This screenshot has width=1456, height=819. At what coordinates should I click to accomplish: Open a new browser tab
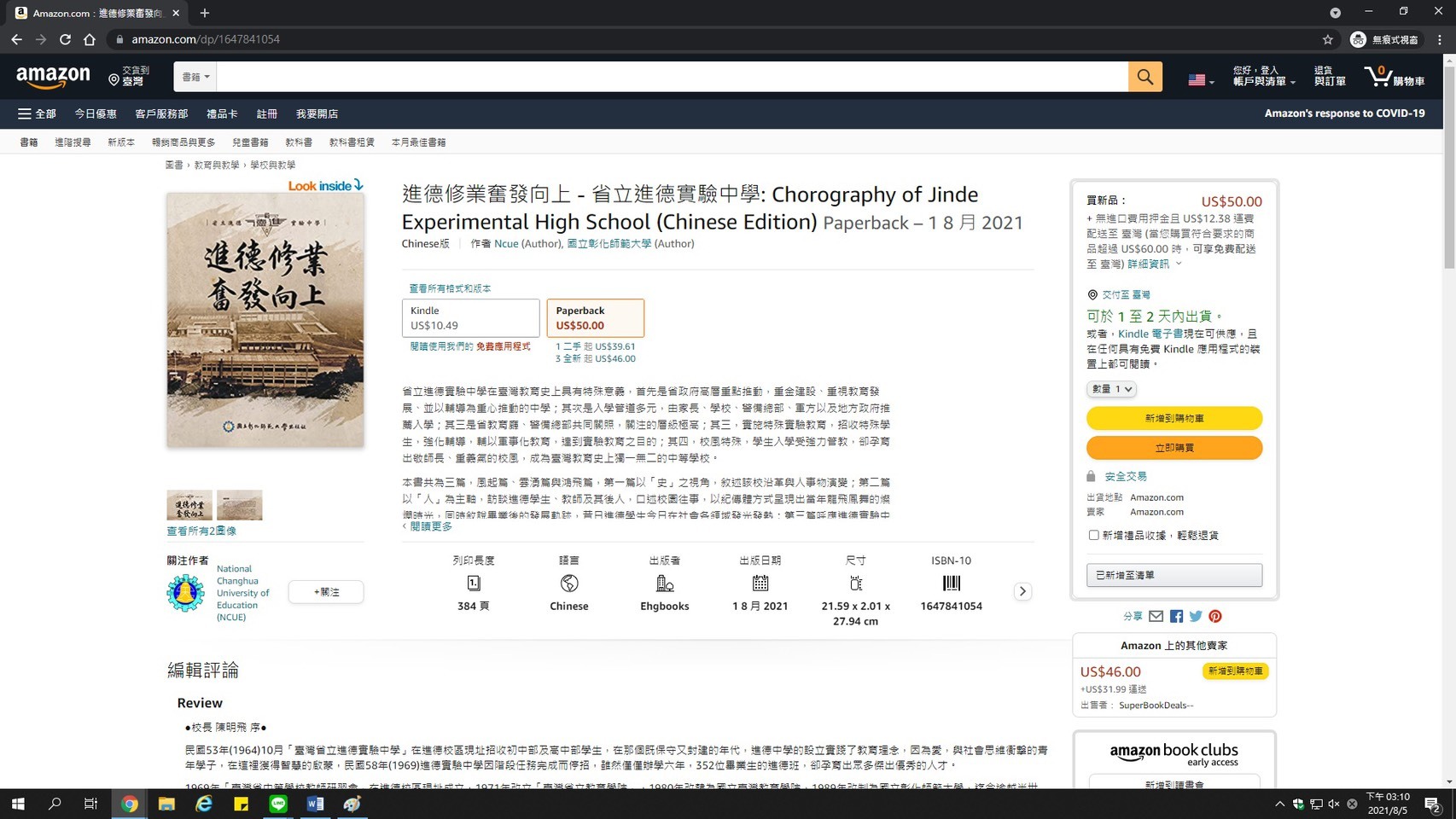point(204,13)
